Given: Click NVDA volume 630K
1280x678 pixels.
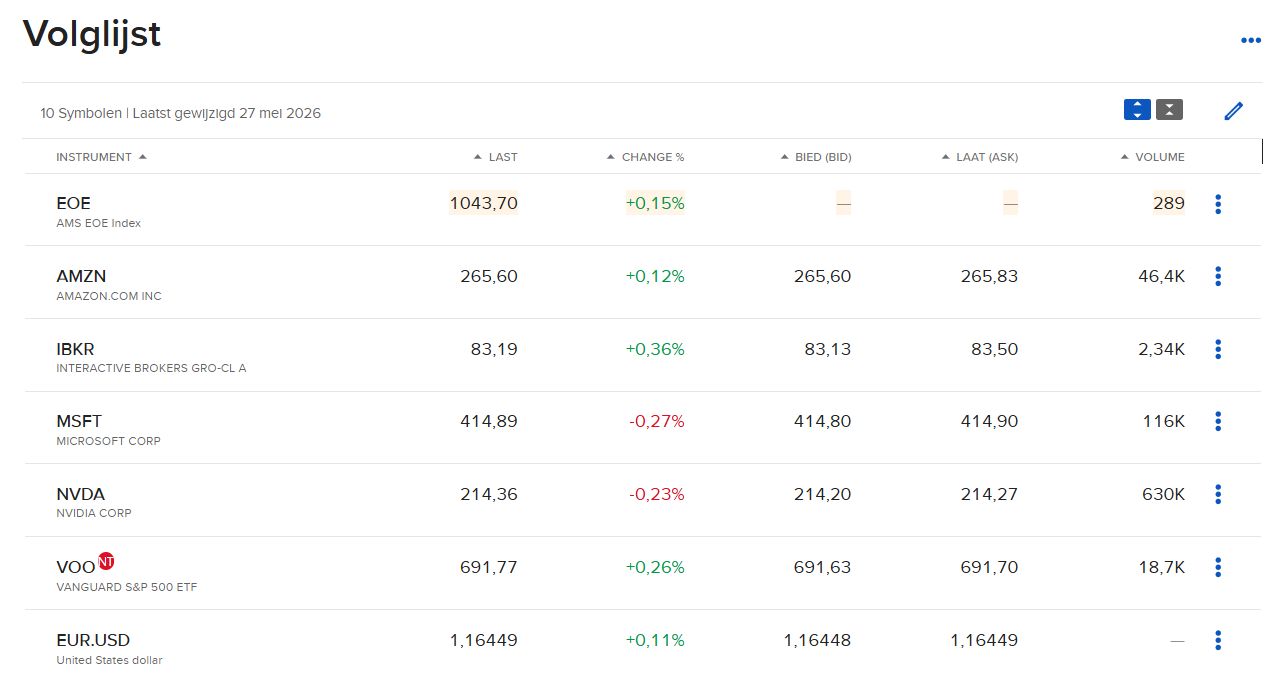Looking at the screenshot, I should 1163,494.
